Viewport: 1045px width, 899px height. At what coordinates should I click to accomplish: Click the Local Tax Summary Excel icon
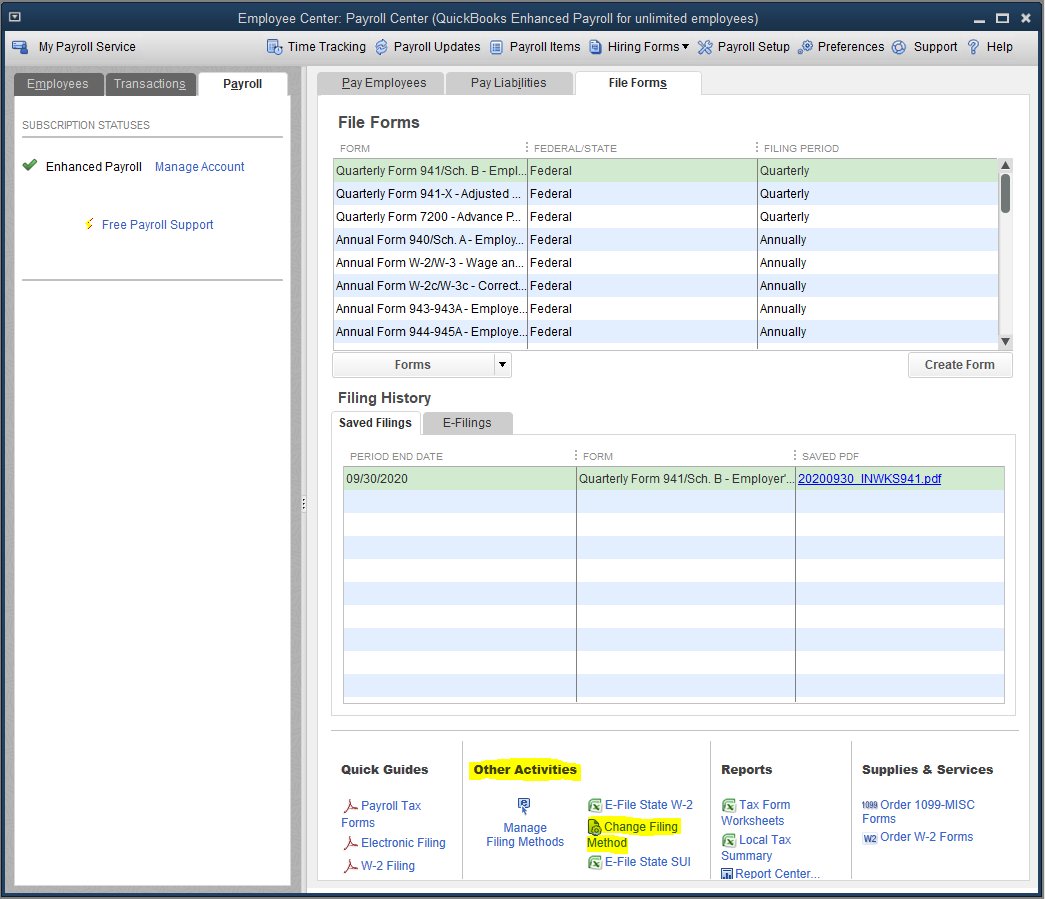click(x=729, y=840)
